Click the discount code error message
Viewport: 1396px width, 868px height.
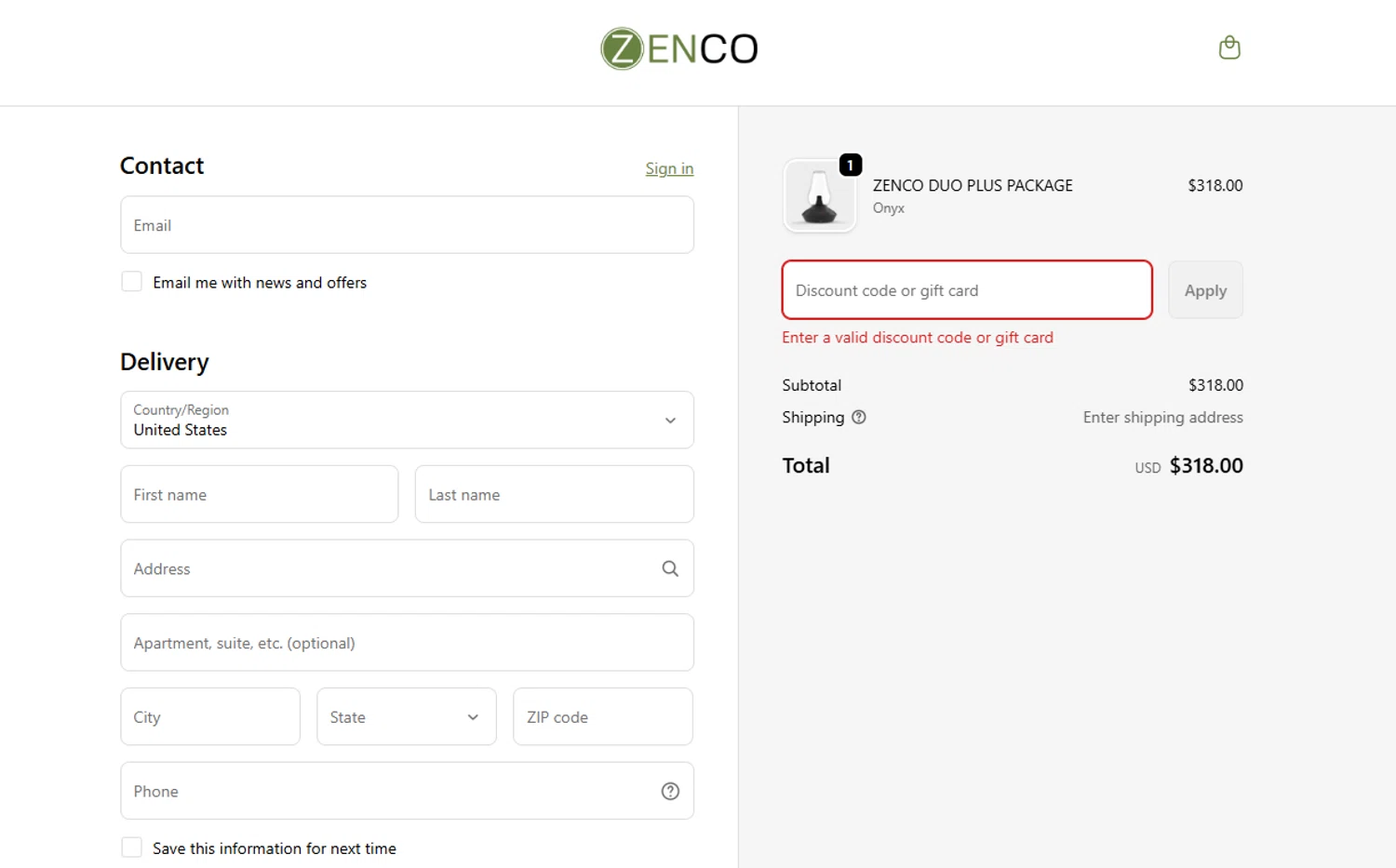point(918,338)
